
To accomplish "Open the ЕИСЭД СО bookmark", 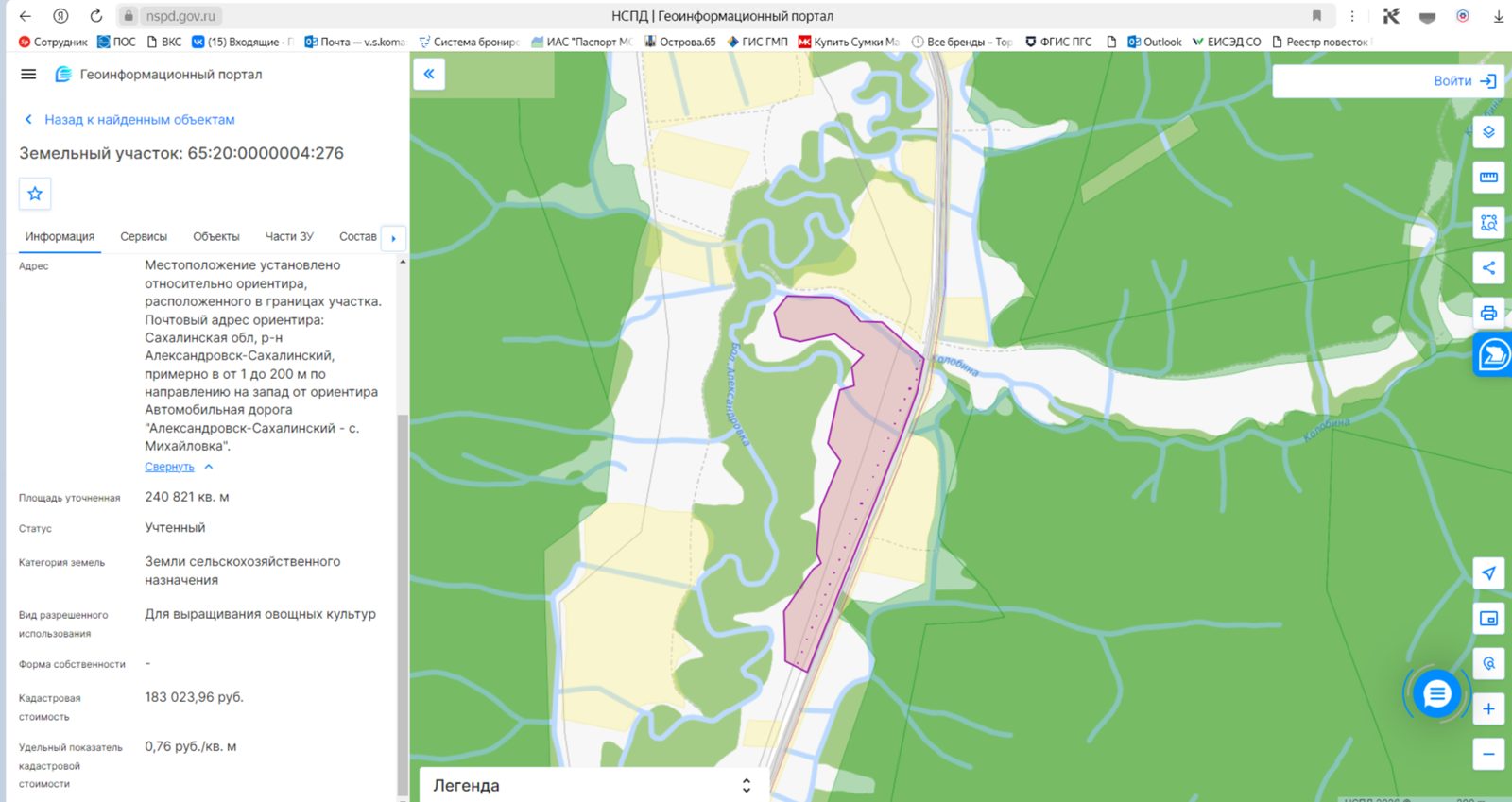I will coord(1227,42).
